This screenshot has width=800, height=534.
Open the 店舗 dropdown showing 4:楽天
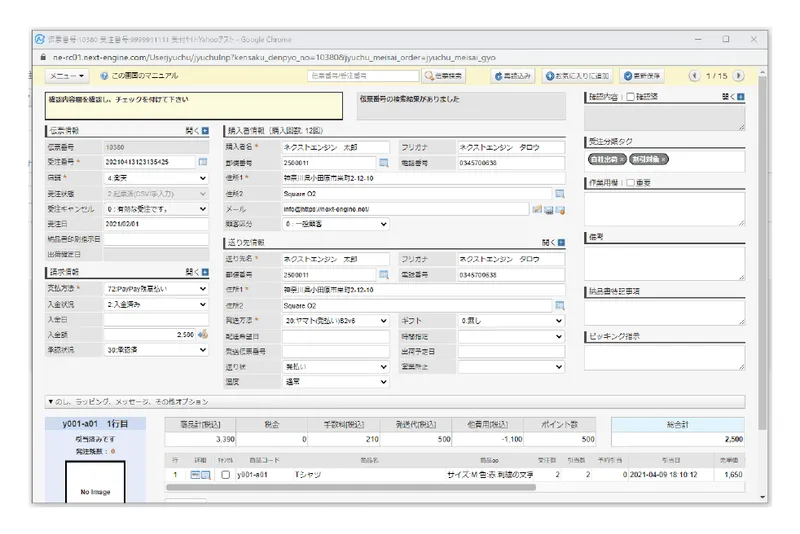[156, 179]
